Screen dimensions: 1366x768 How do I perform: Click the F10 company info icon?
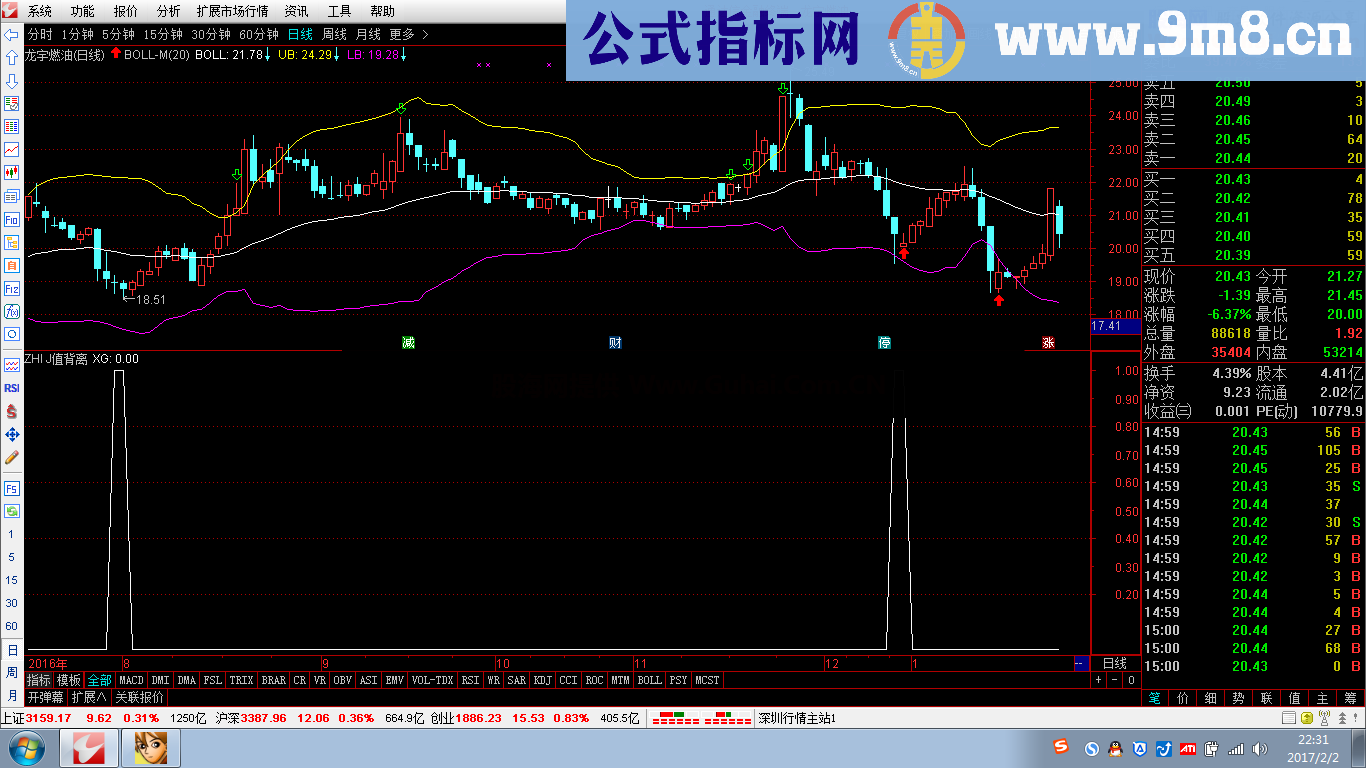click(x=12, y=219)
